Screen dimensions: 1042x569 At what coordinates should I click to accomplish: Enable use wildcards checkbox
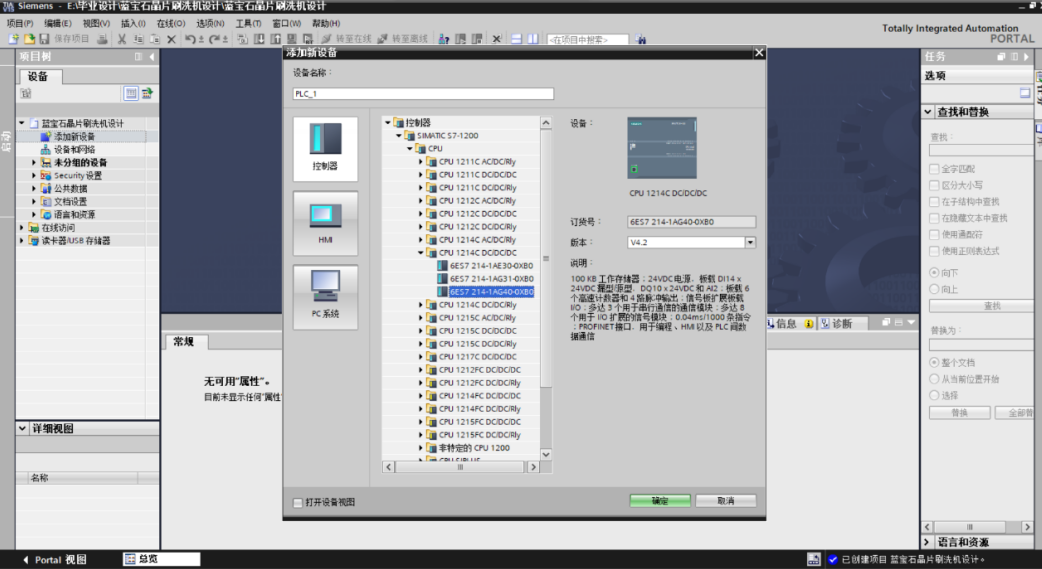click(934, 235)
